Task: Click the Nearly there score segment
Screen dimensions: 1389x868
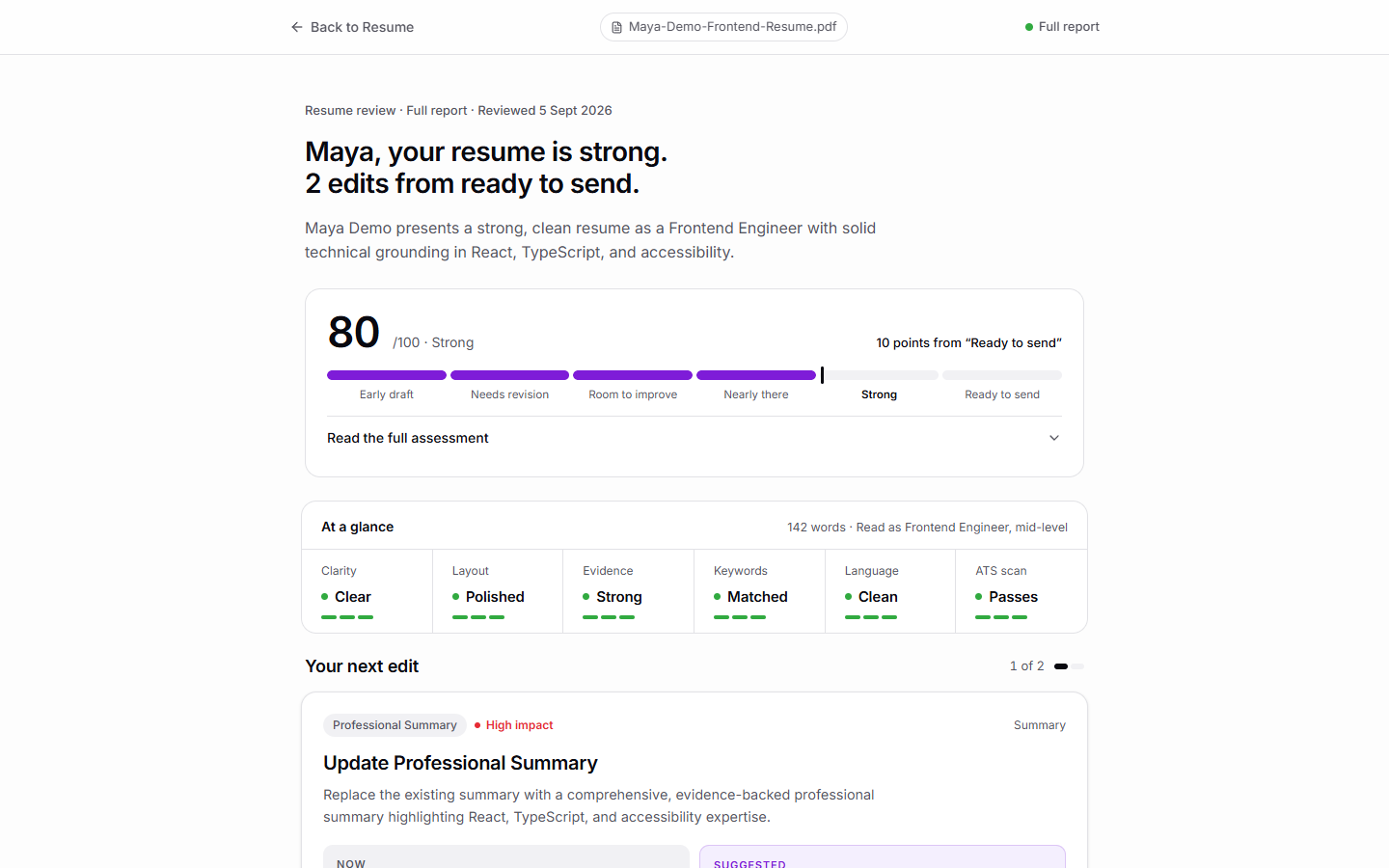Action: [756, 375]
